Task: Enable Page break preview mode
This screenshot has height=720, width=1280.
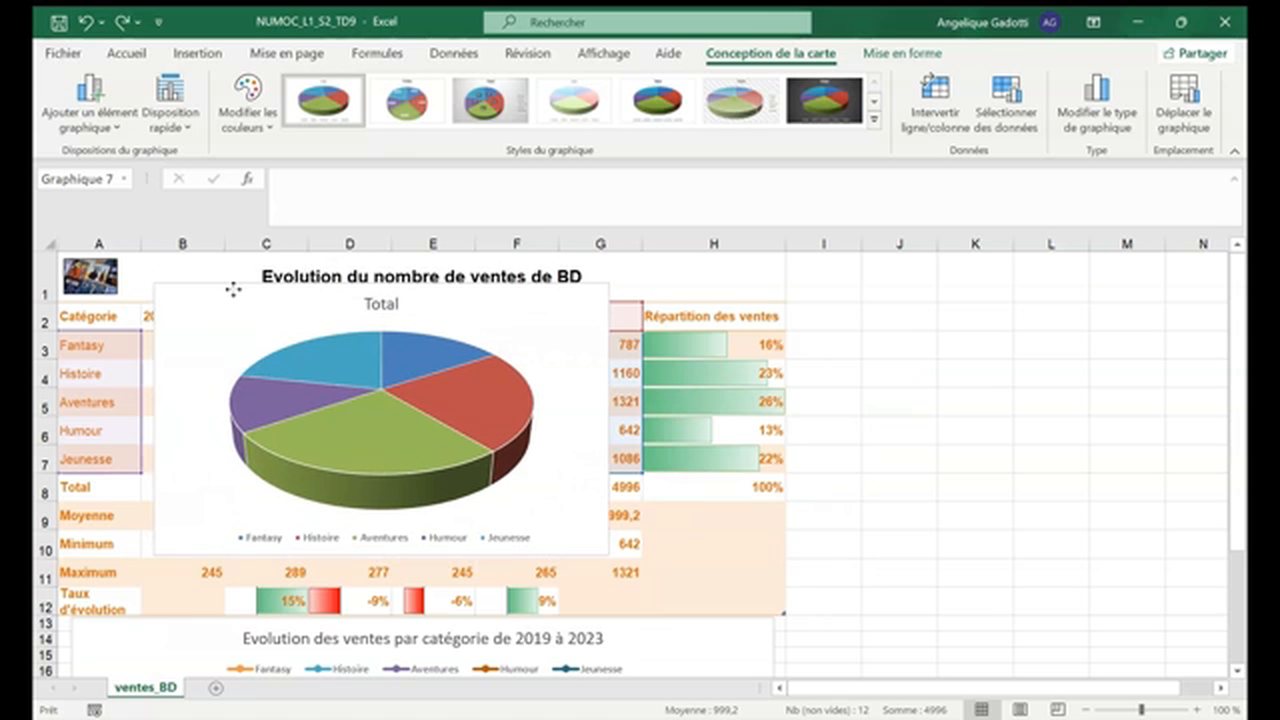Action: [1057, 709]
